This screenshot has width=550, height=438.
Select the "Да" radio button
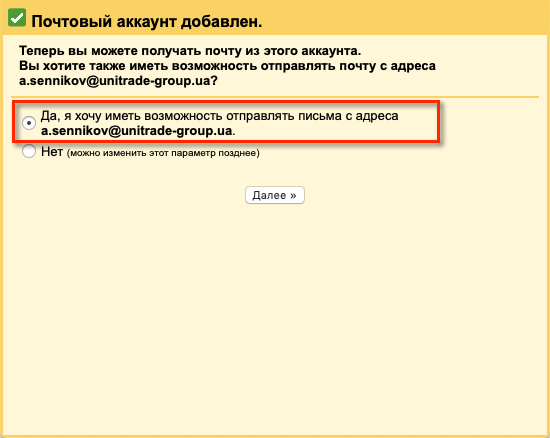(29, 123)
